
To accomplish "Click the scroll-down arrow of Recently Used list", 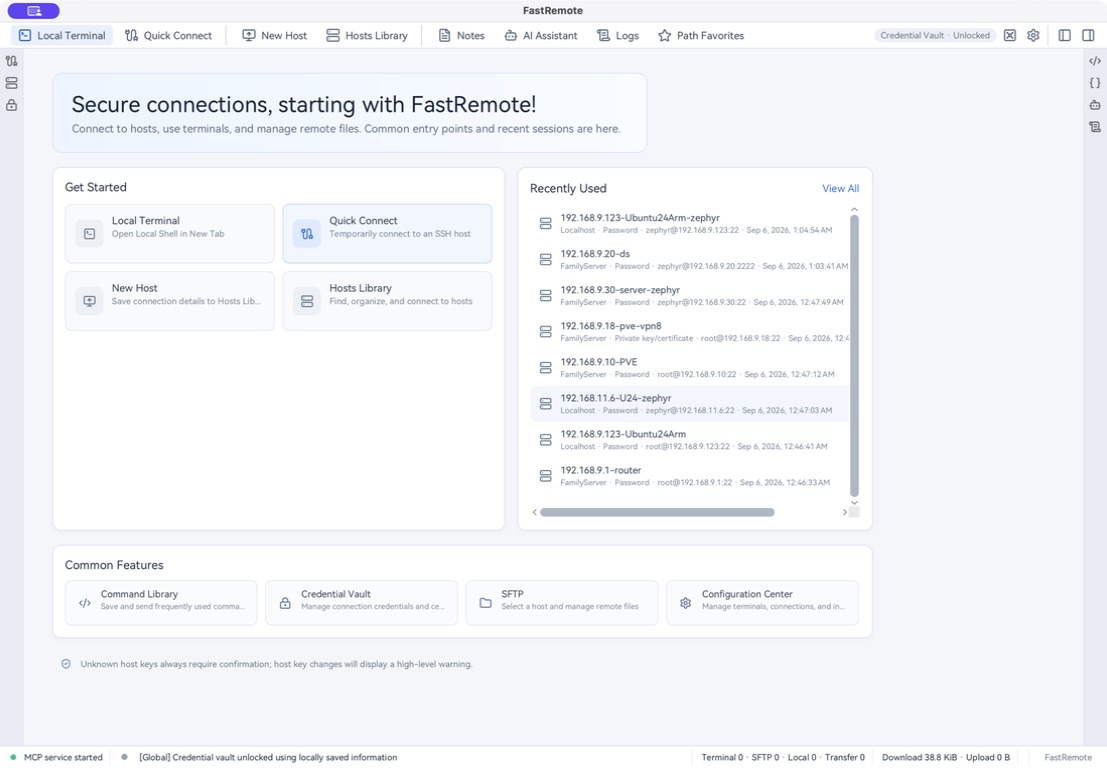I will [854, 503].
